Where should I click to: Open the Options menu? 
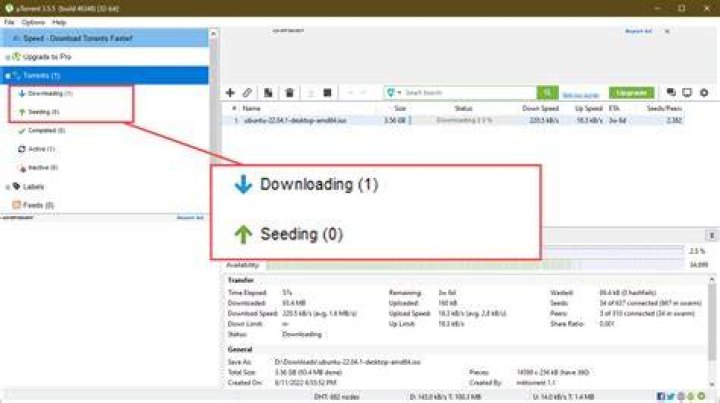[33, 22]
